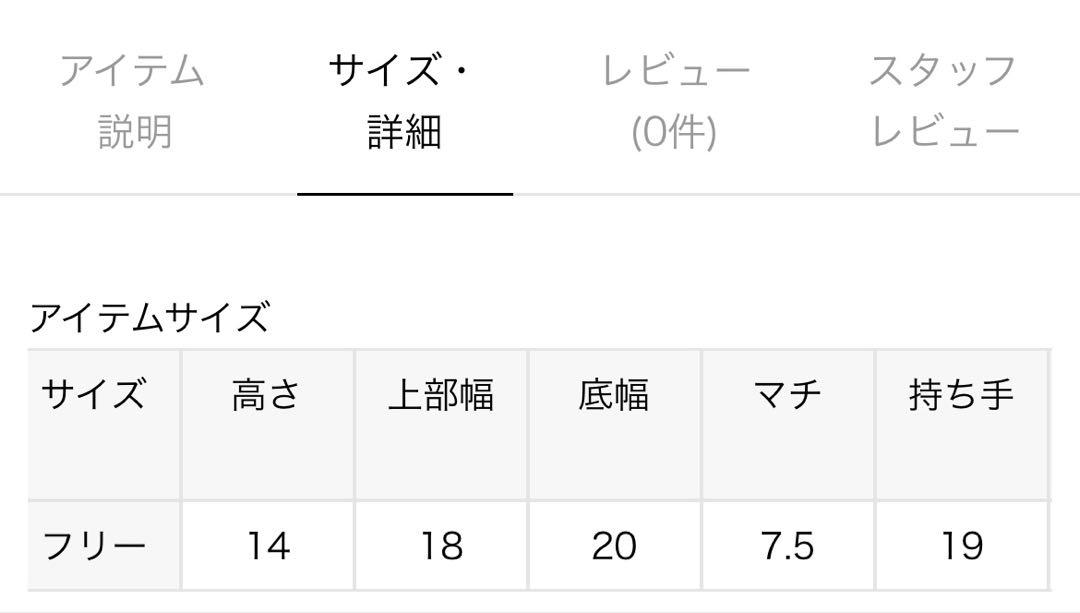This screenshot has width=1080, height=613.
Task: Select the 高さ column header
Action: coord(266,396)
